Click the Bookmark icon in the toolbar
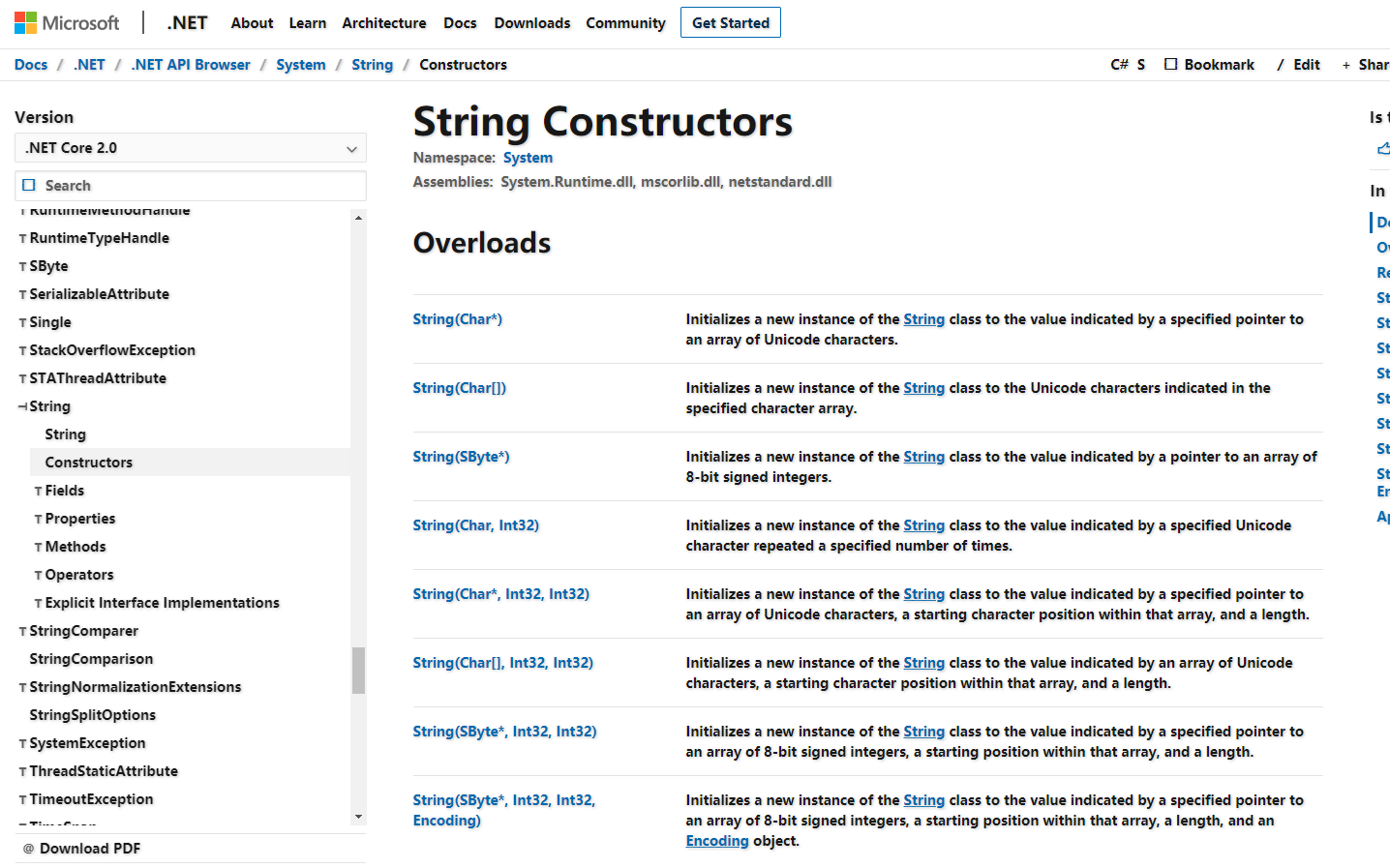The height and width of the screenshot is (868, 1390). tap(1170, 64)
